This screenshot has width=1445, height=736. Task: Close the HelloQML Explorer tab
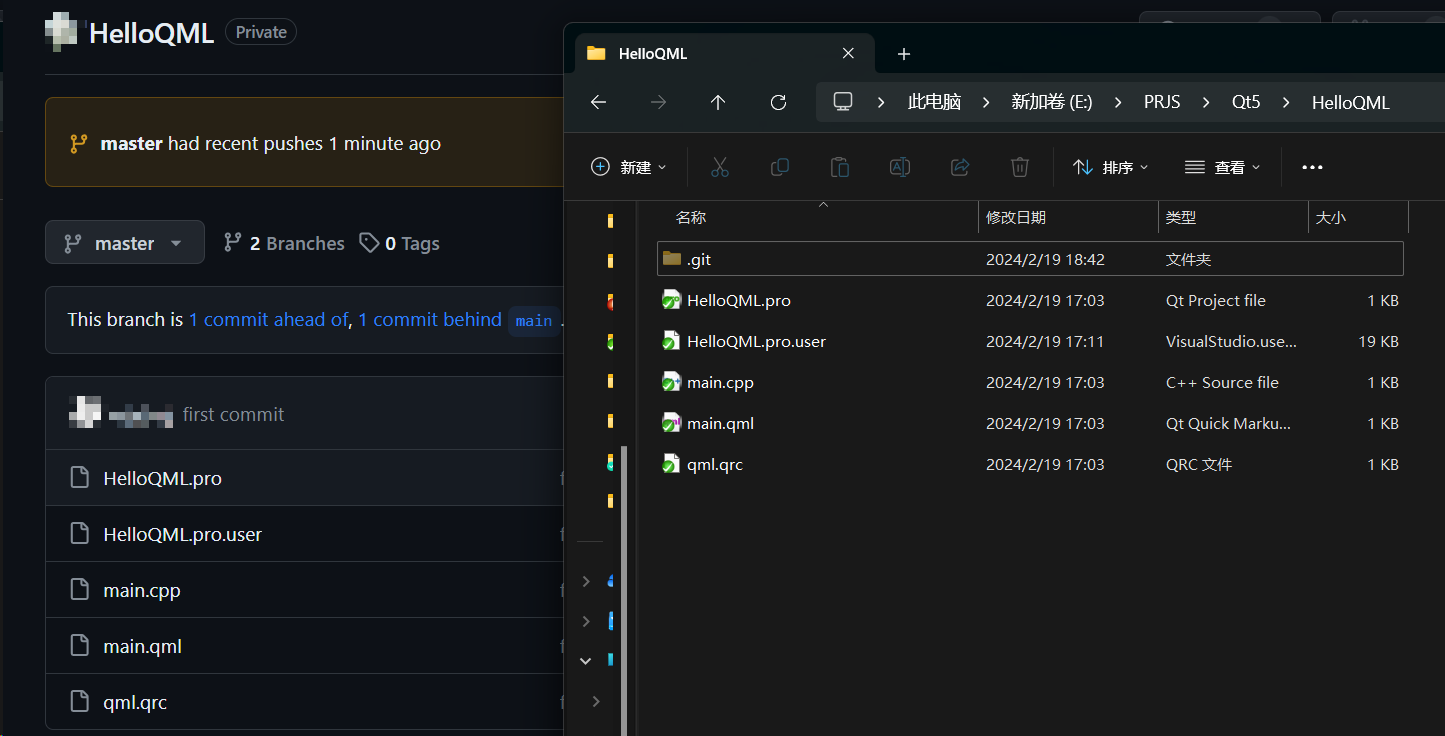click(848, 54)
